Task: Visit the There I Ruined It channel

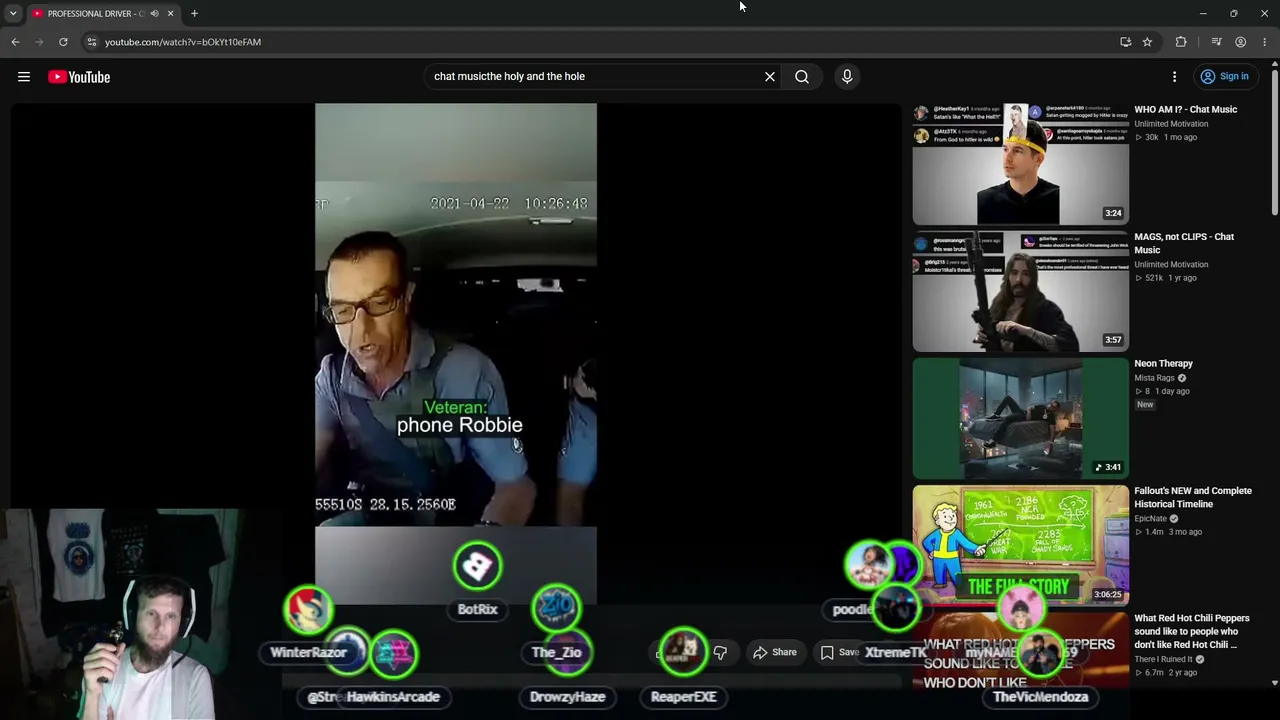Action: tap(1164, 659)
